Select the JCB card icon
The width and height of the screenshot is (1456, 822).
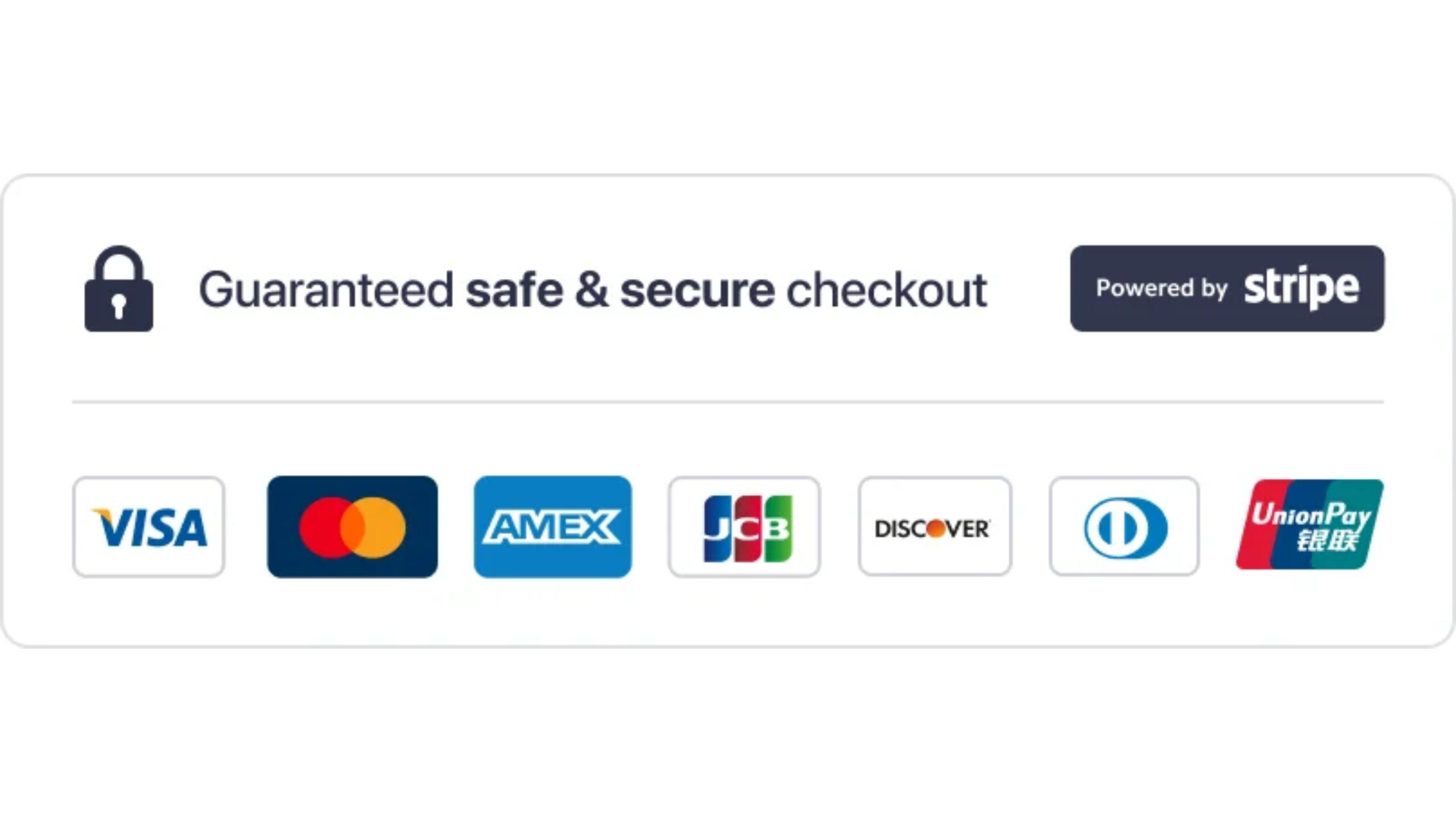744,527
